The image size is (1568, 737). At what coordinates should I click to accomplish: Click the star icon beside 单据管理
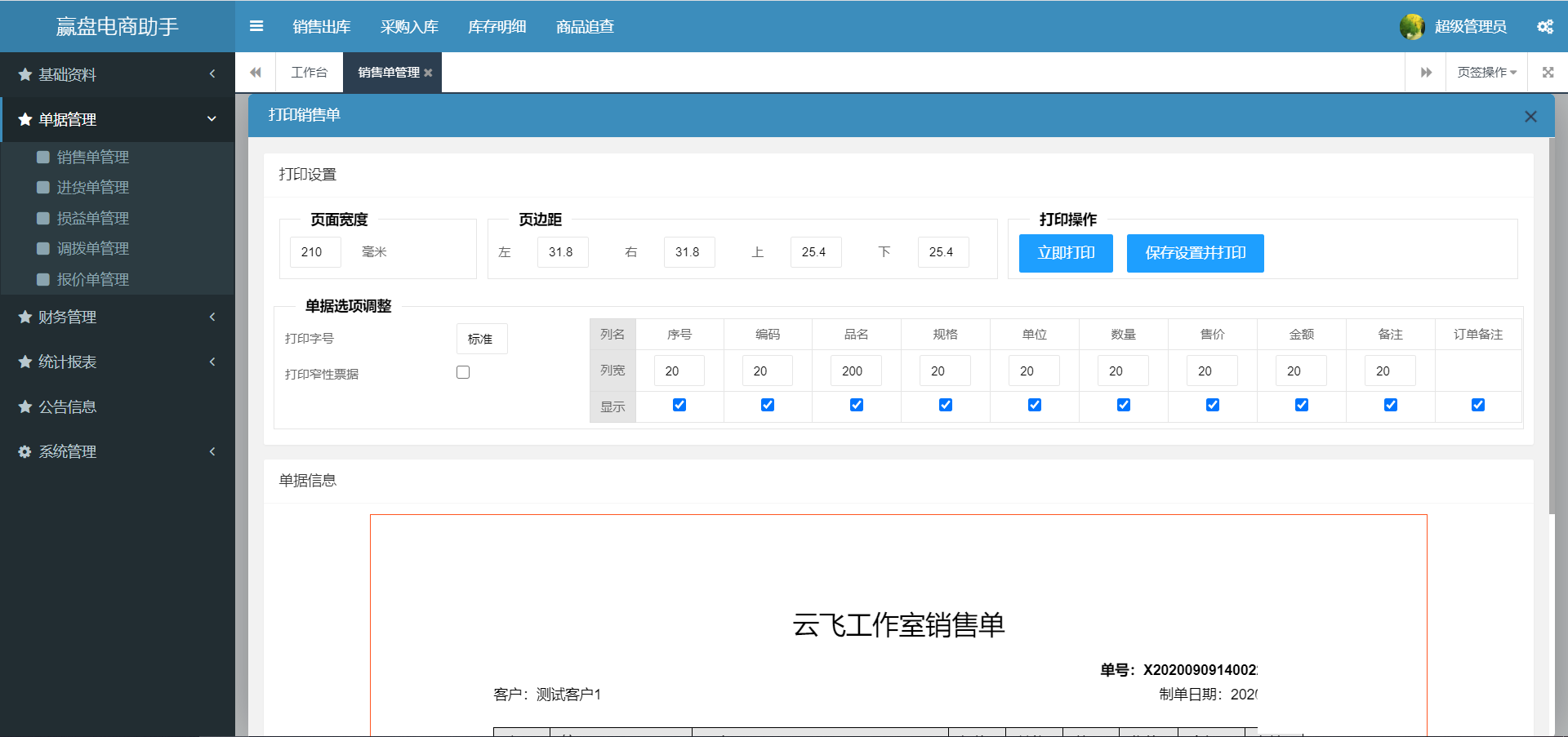pyautogui.click(x=25, y=119)
